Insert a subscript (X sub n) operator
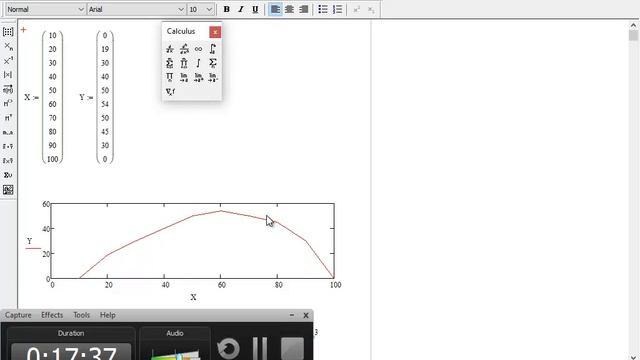 coord(8,47)
